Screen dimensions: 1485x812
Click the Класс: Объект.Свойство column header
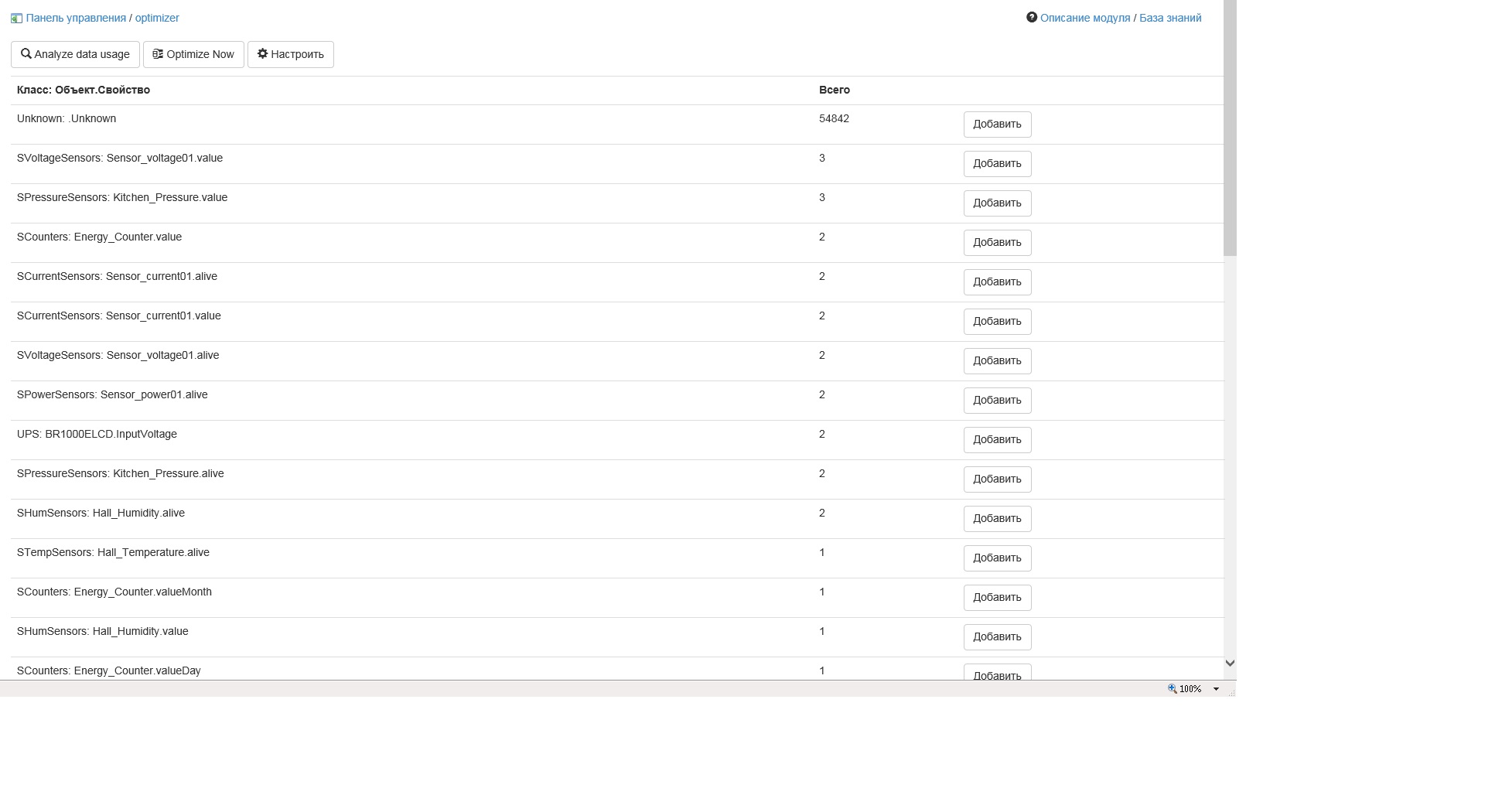click(x=84, y=90)
